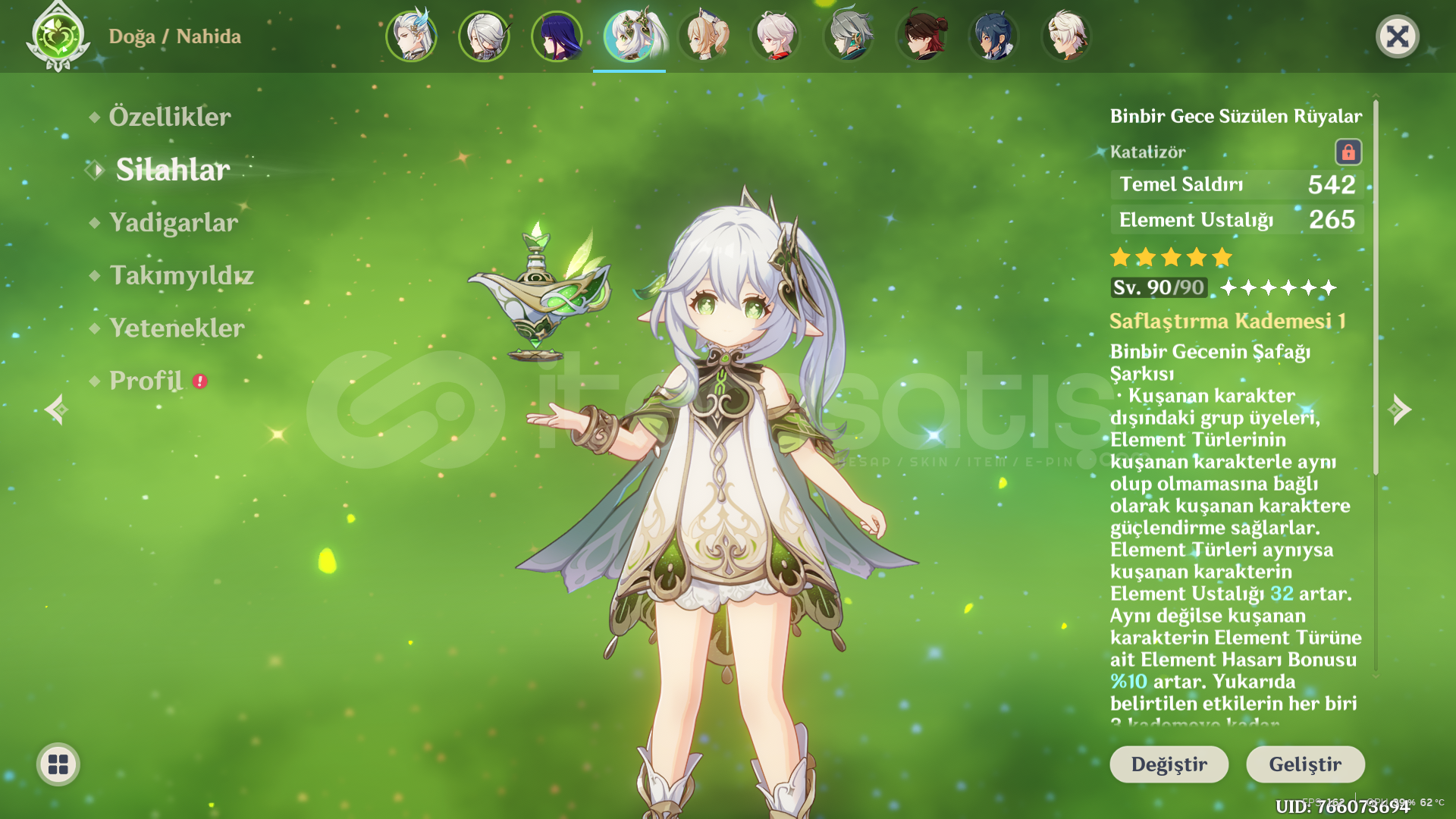Go to the previous character arrow

point(55,409)
